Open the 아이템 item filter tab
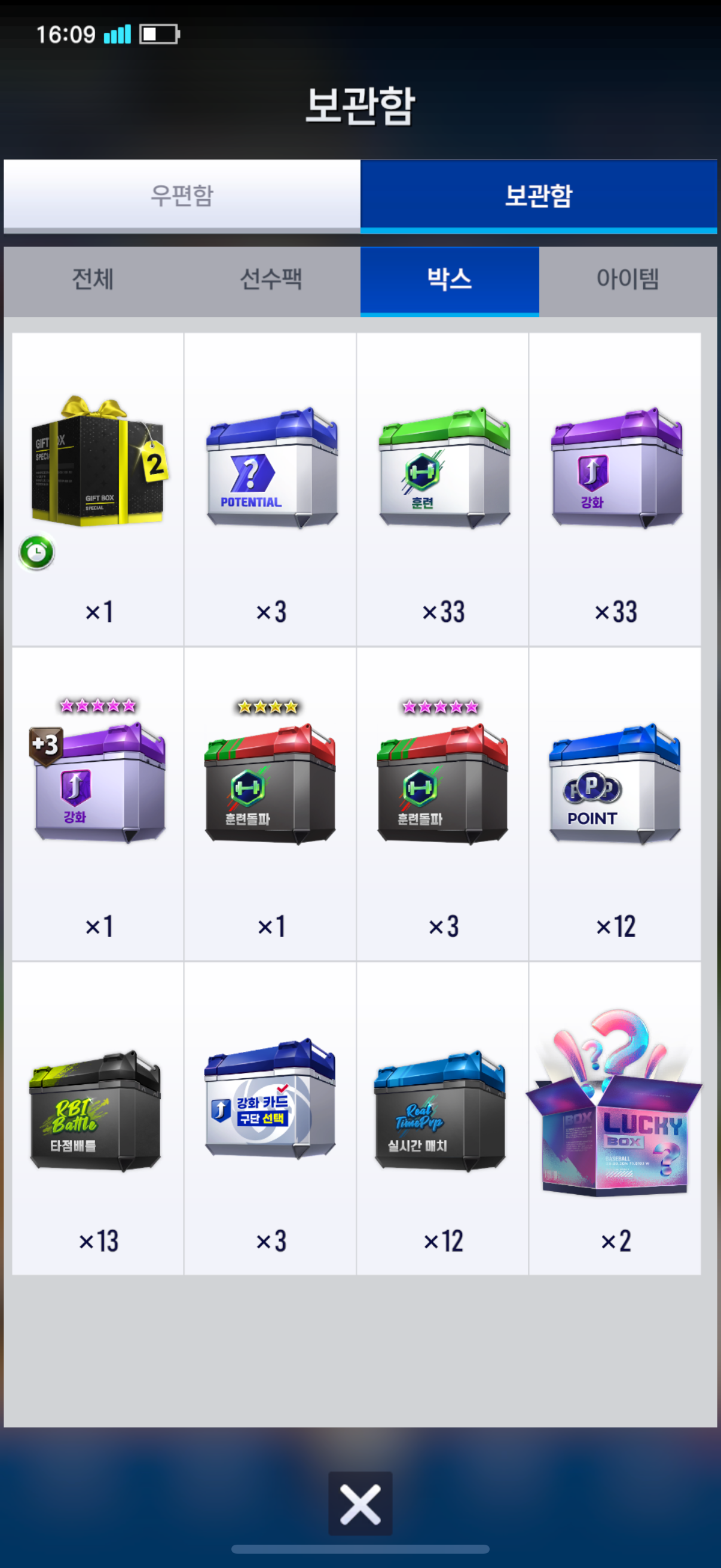This screenshot has width=721, height=1568. [628, 280]
